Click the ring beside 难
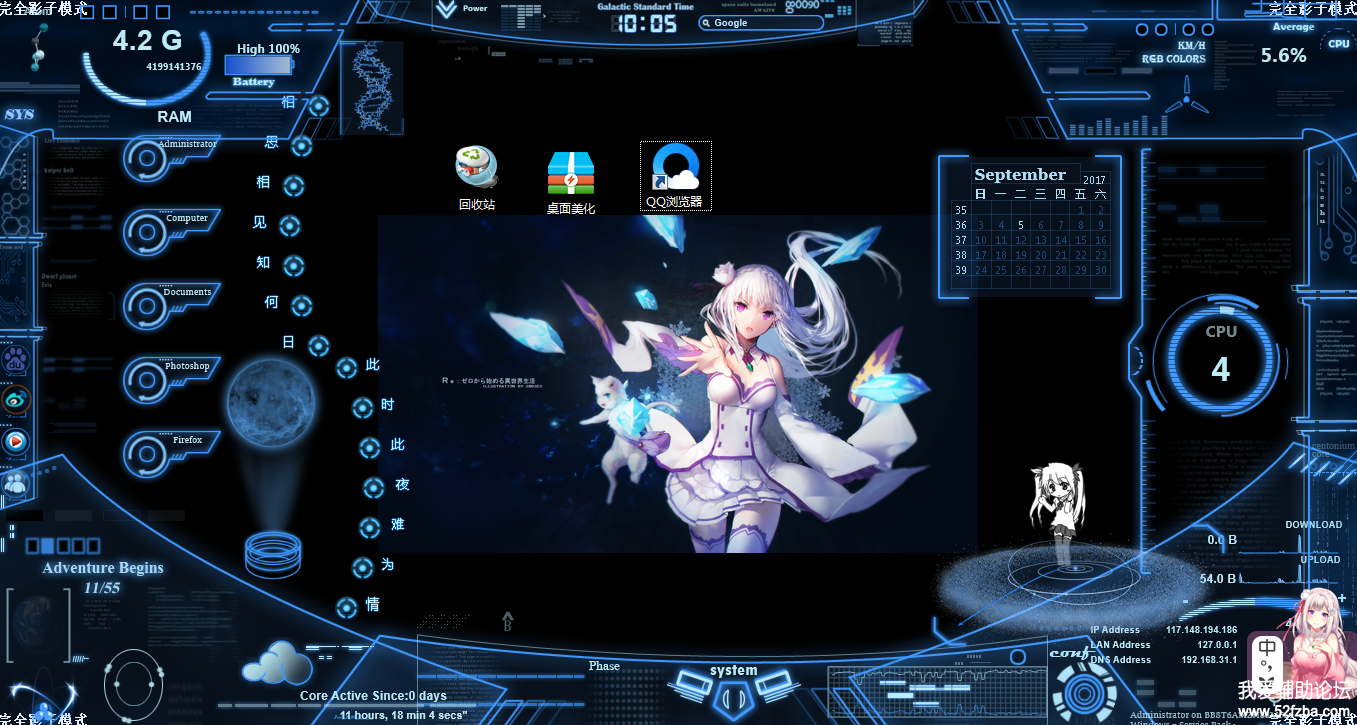The image size is (1357, 725). tap(370, 528)
